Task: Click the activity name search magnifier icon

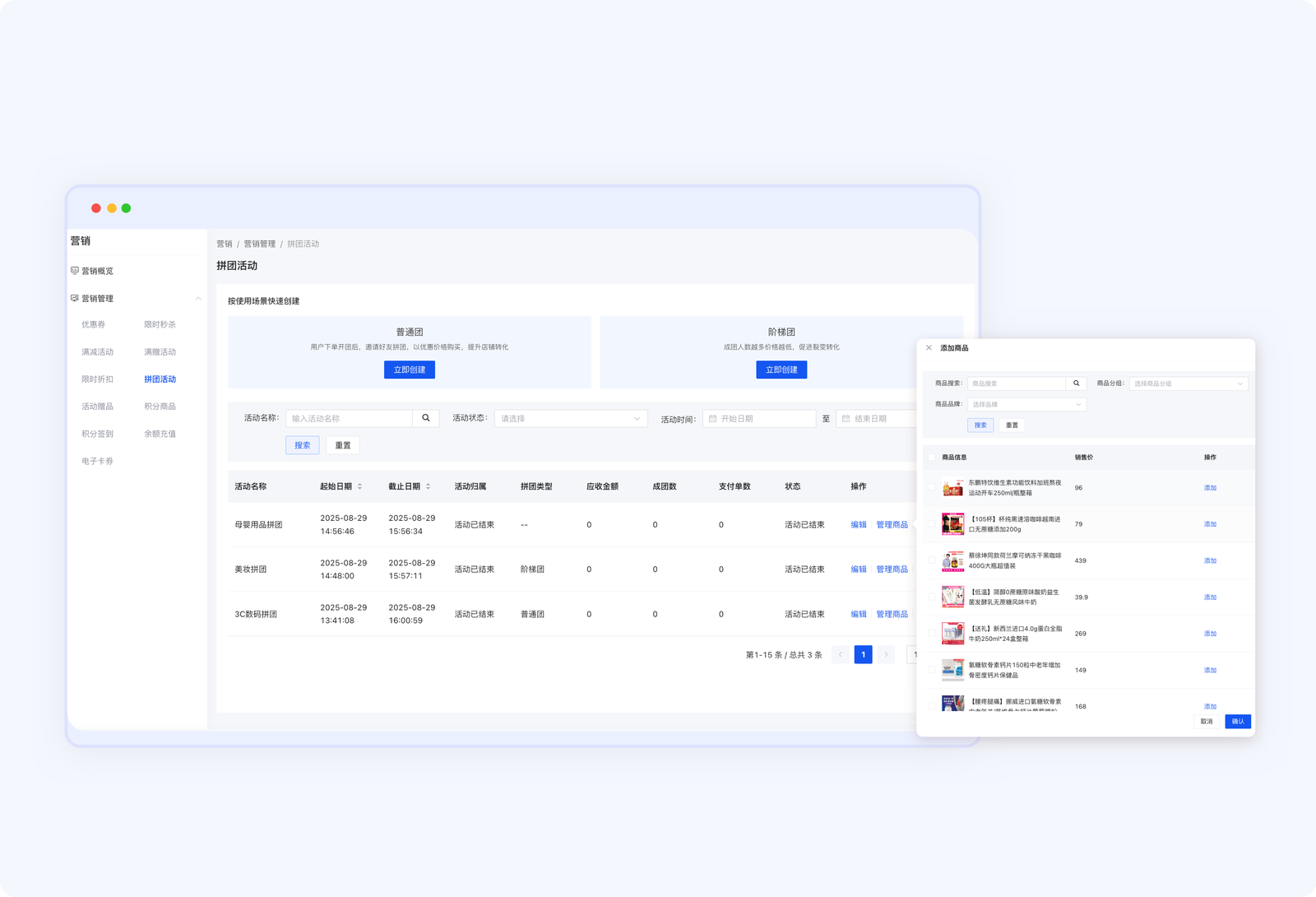Action: (425, 418)
